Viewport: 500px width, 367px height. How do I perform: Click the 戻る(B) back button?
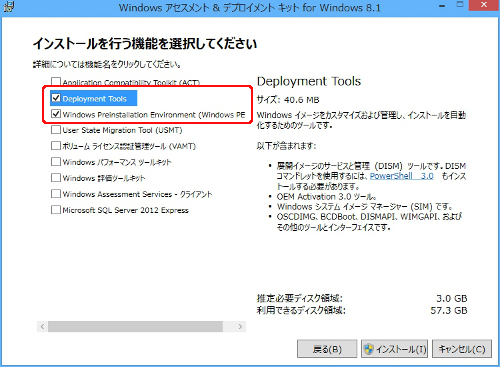[327, 349]
